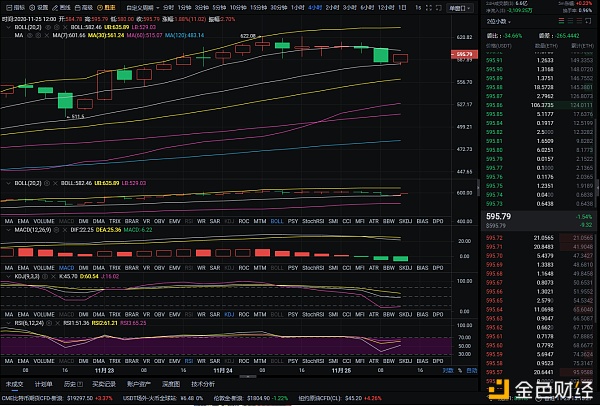Switch to the 计划单 planned orders tab

click(43, 384)
